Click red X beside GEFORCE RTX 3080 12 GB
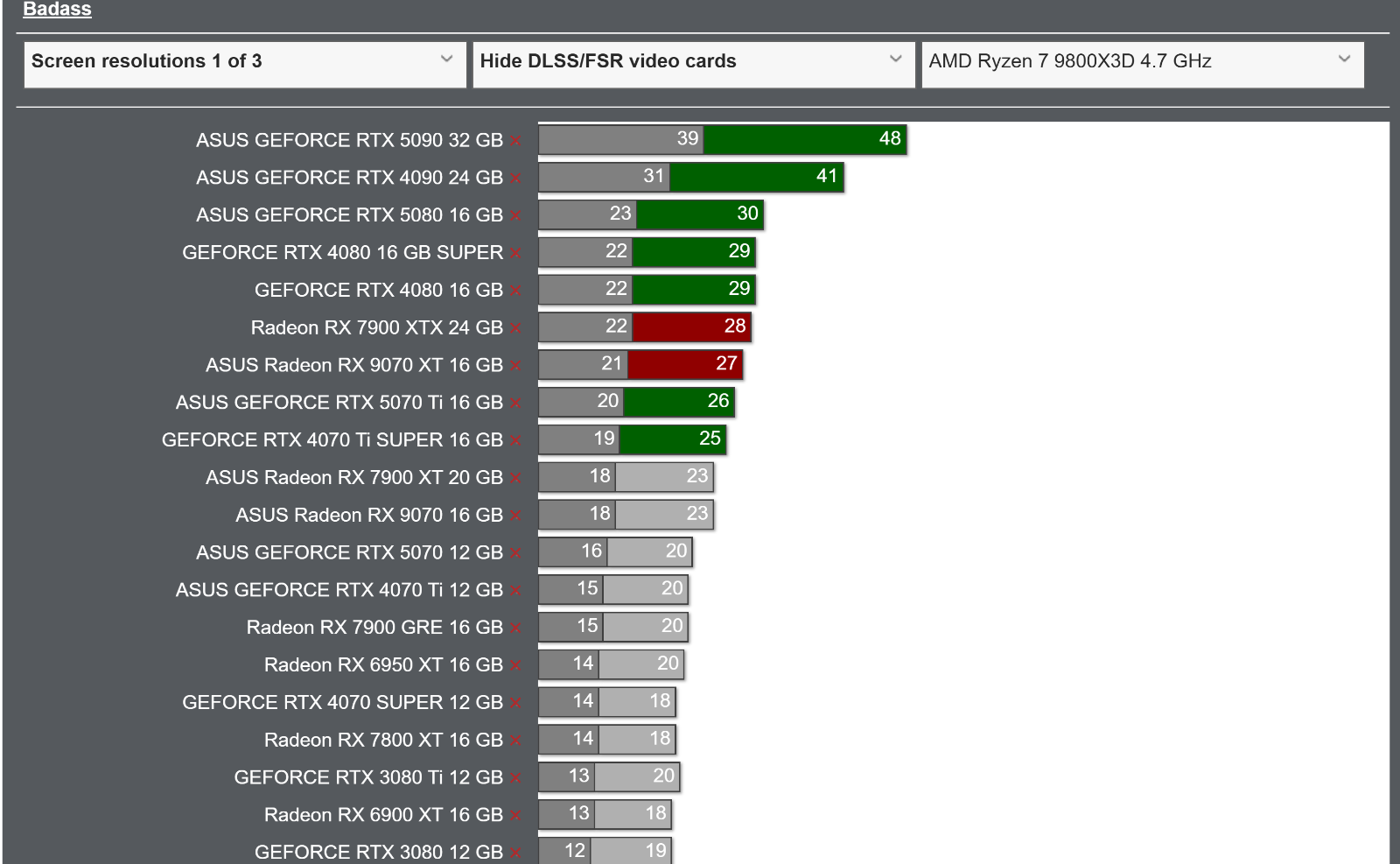The width and height of the screenshot is (1400, 864). [x=516, y=853]
